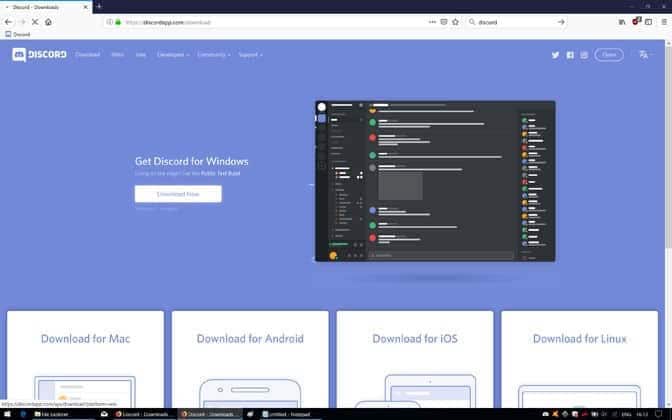Click the search box containing discord

(514, 22)
